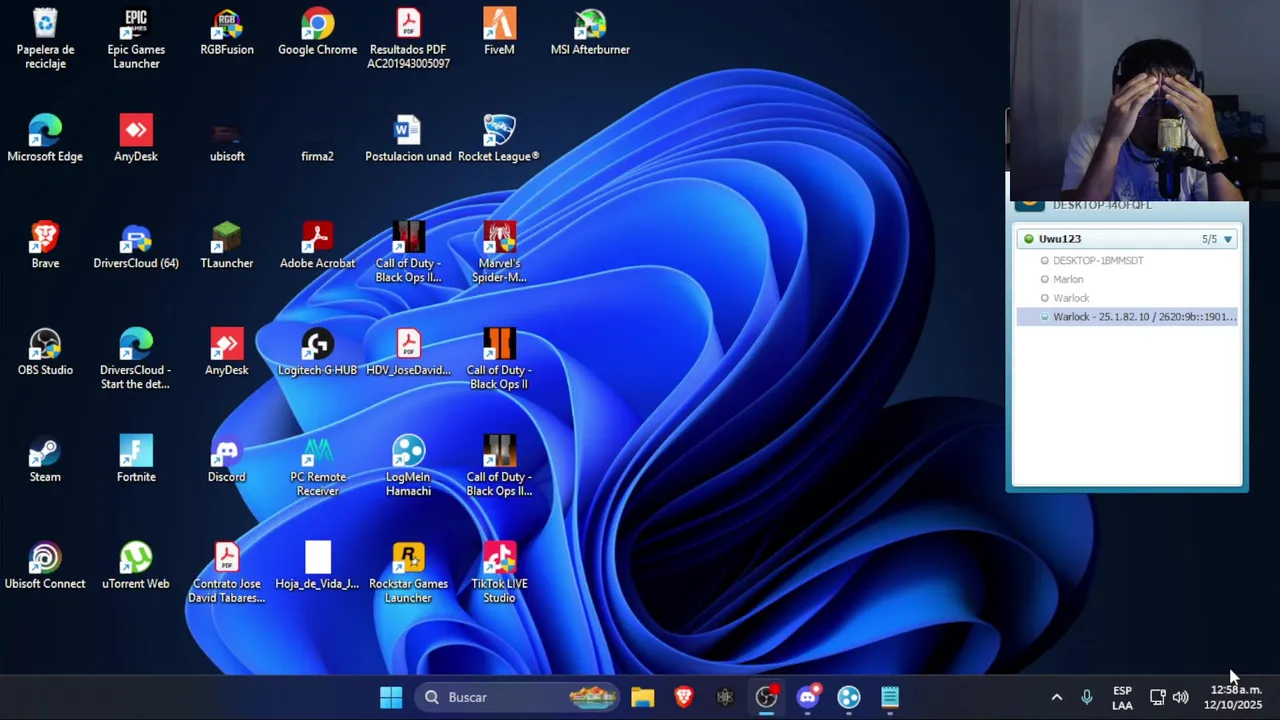Open the Windows Start menu
The height and width of the screenshot is (720, 1280).
coord(391,697)
